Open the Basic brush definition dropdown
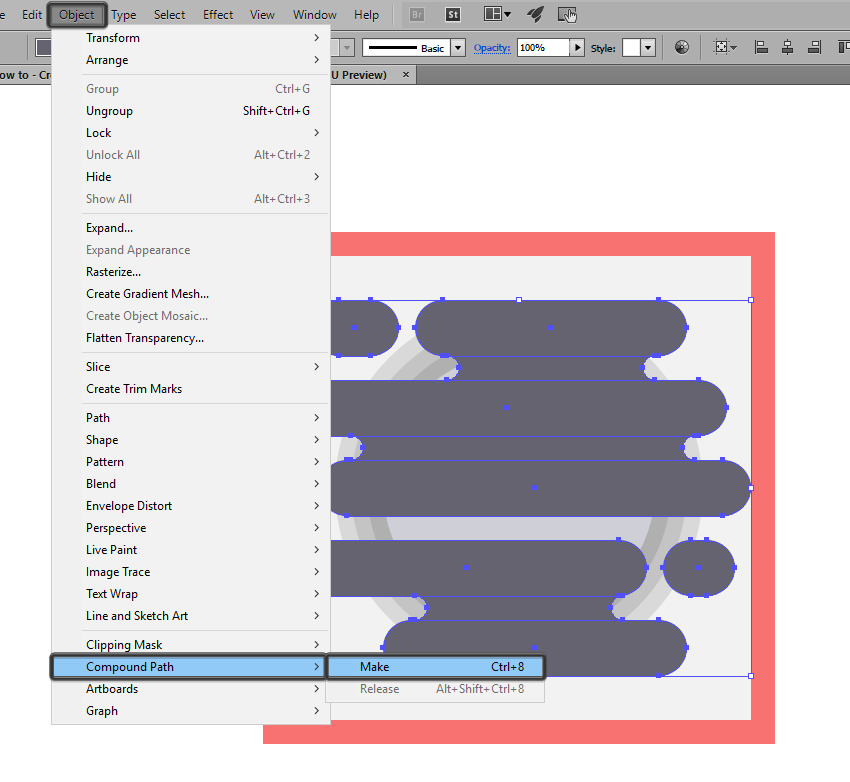The height and width of the screenshot is (782, 850). (458, 48)
